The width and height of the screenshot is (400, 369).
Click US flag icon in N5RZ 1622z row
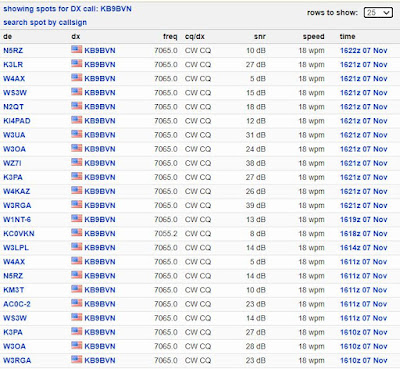[x=76, y=50]
